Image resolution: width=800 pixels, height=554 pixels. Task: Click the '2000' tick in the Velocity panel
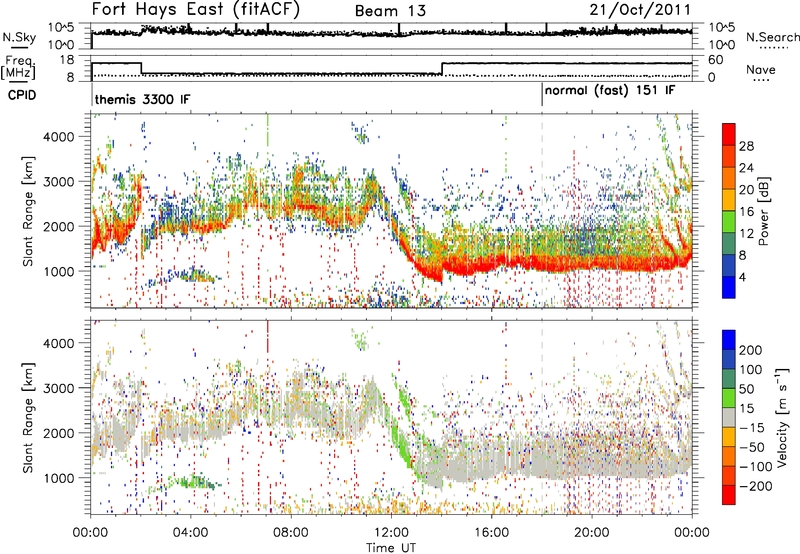pos(59,433)
